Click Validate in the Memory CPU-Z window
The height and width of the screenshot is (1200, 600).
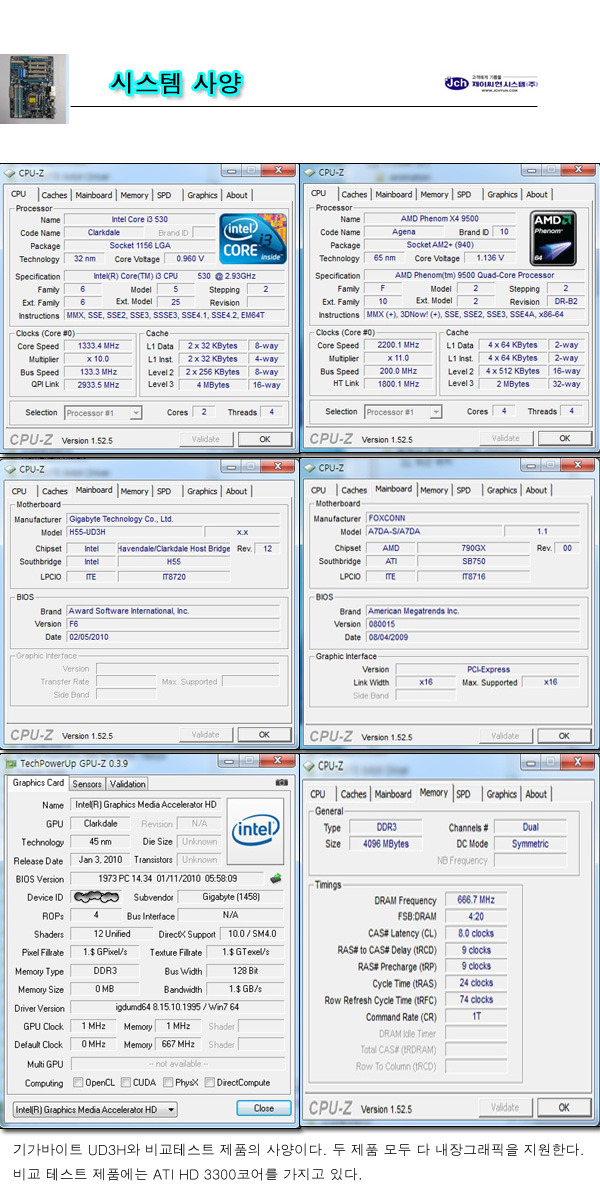point(505,1107)
